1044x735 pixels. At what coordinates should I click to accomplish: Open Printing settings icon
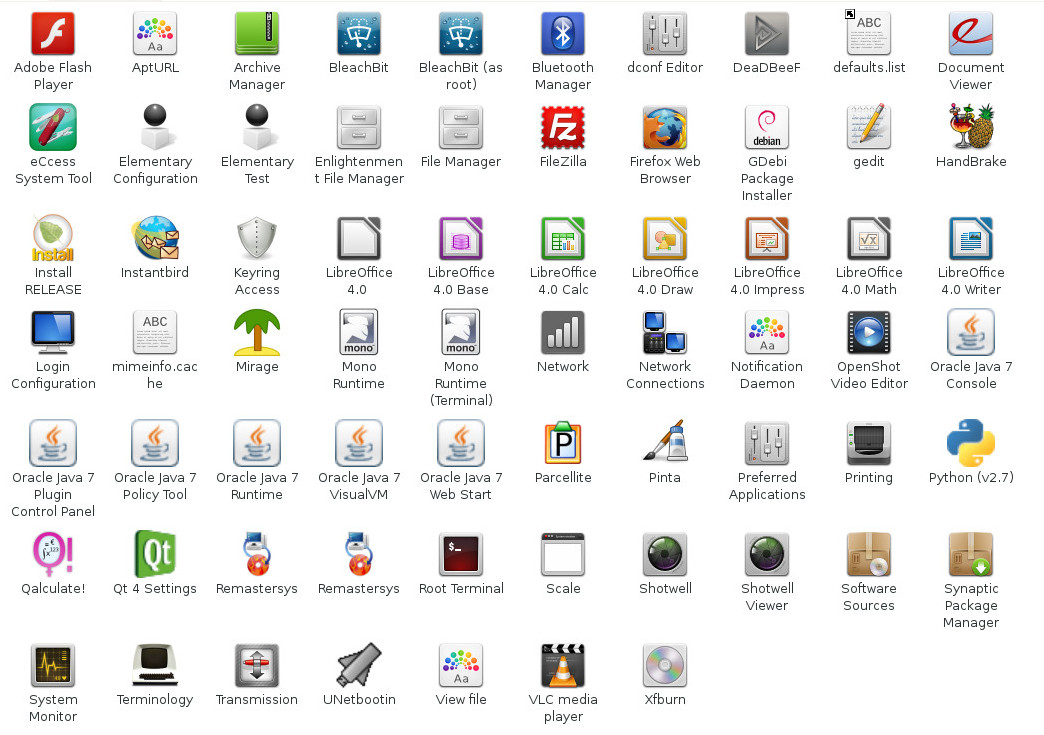(869, 443)
